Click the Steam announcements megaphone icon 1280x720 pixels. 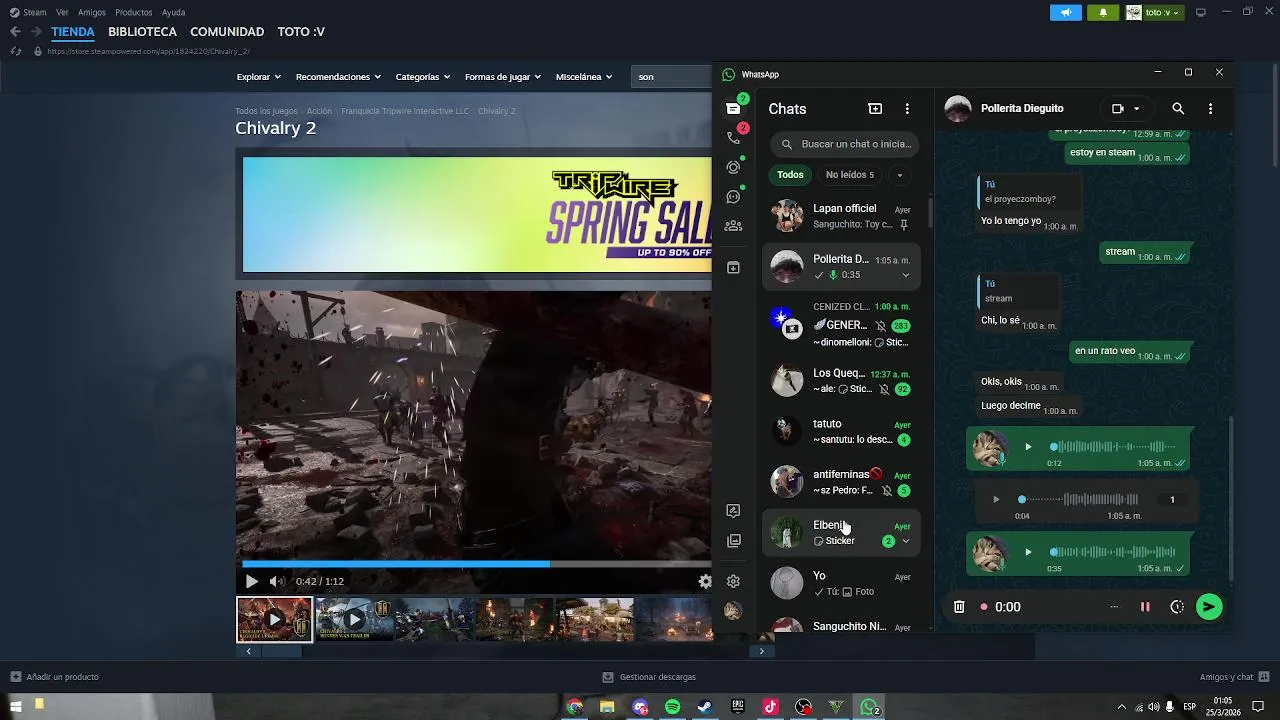pyautogui.click(x=1066, y=13)
